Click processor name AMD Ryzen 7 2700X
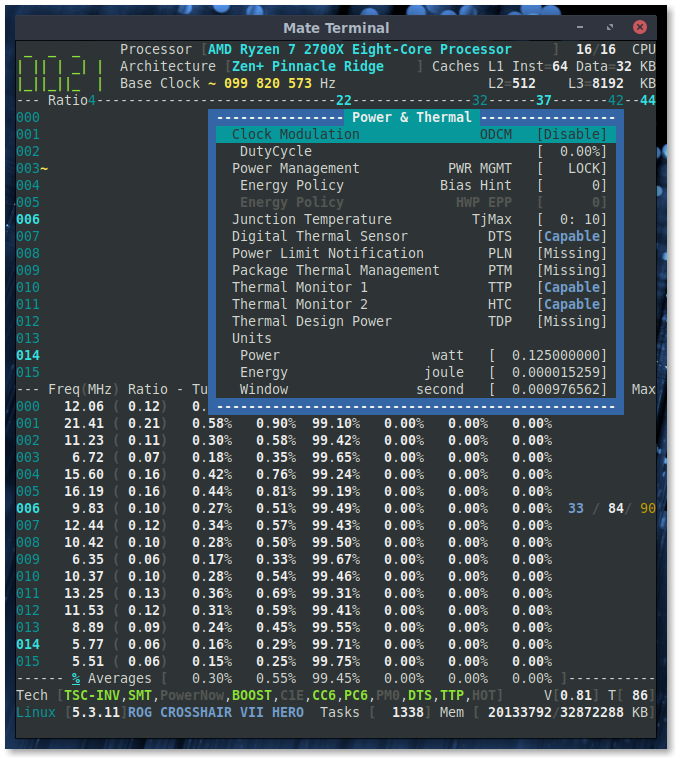The width and height of the screenshot is (676, 758). coord(359,49)
